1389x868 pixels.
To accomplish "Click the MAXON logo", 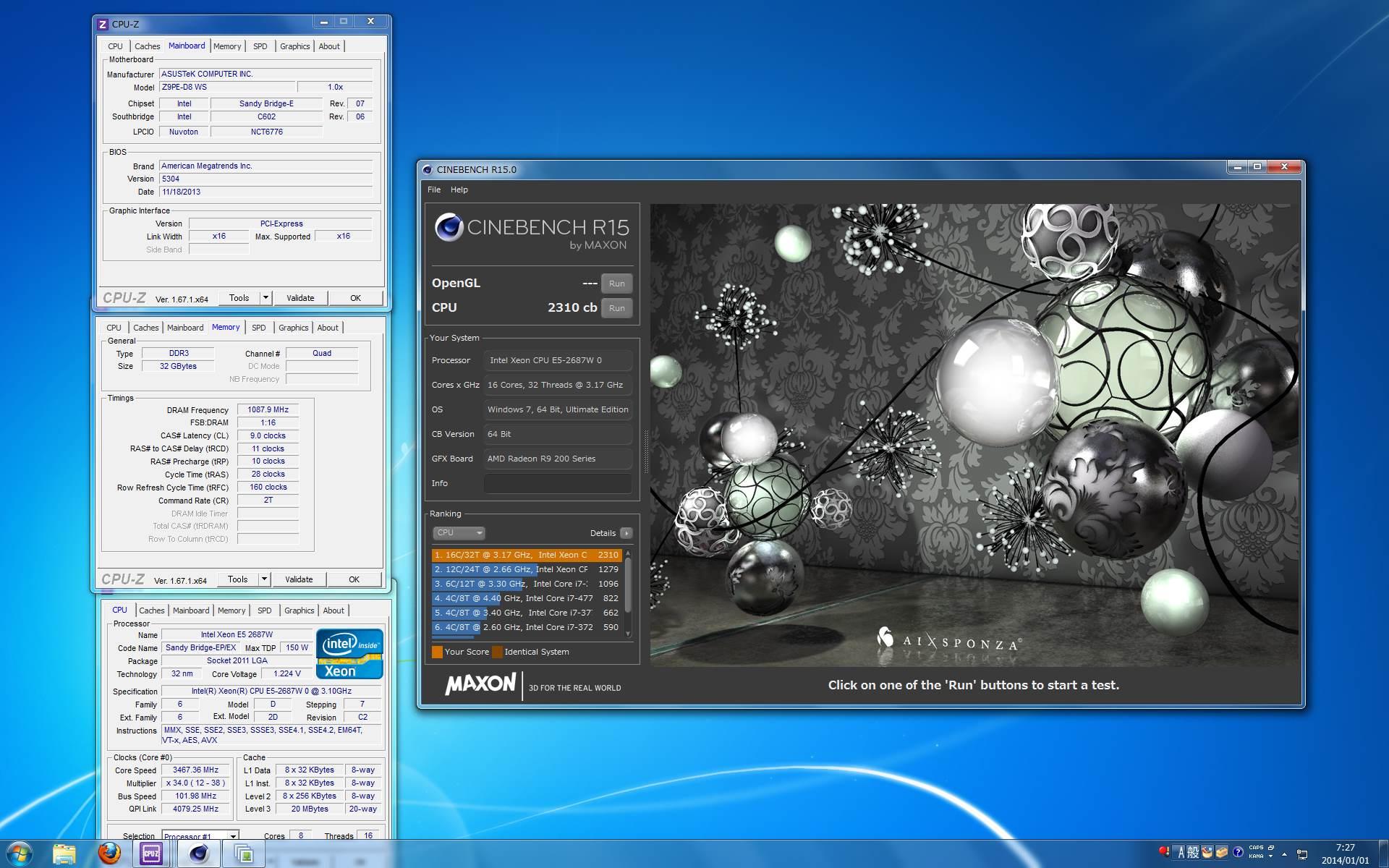I will [x=480, y=684].
